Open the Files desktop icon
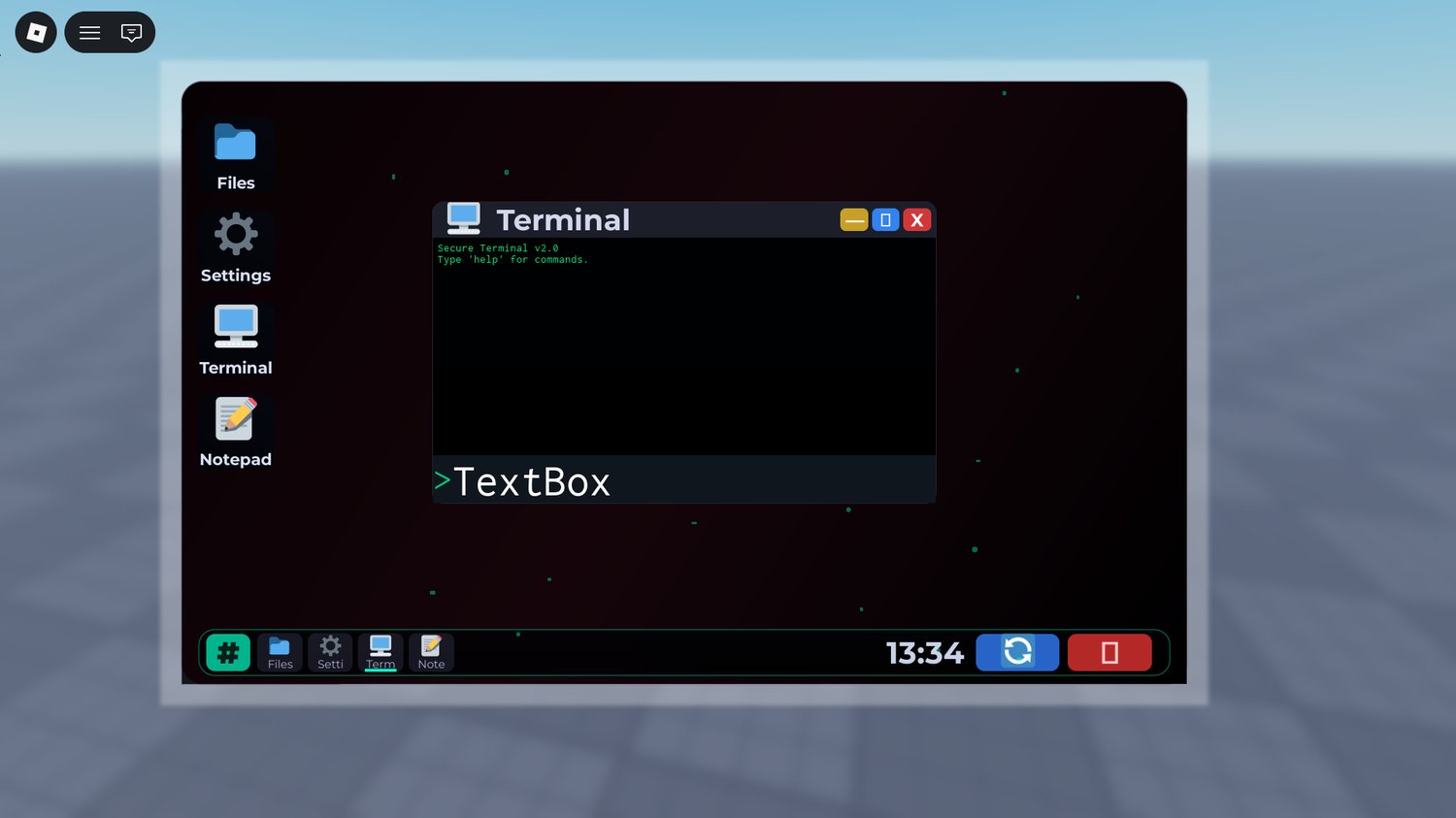The image size is (1456, 818). 236,155
